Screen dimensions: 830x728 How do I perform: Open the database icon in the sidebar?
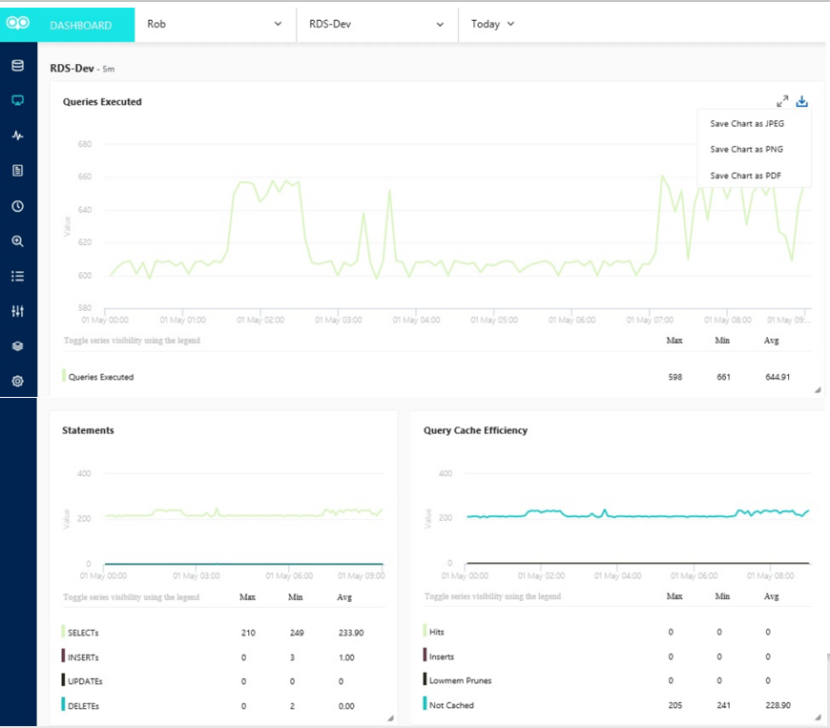17,66
